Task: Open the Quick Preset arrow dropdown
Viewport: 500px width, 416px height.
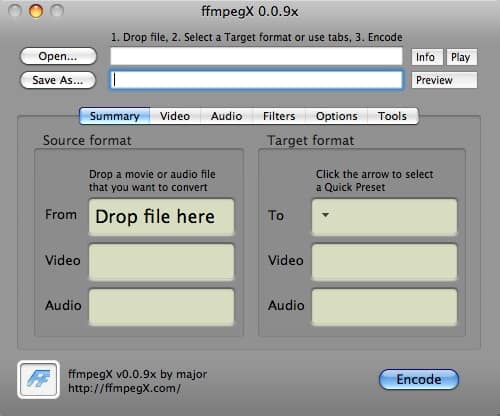Action: [x=325, y=215]
